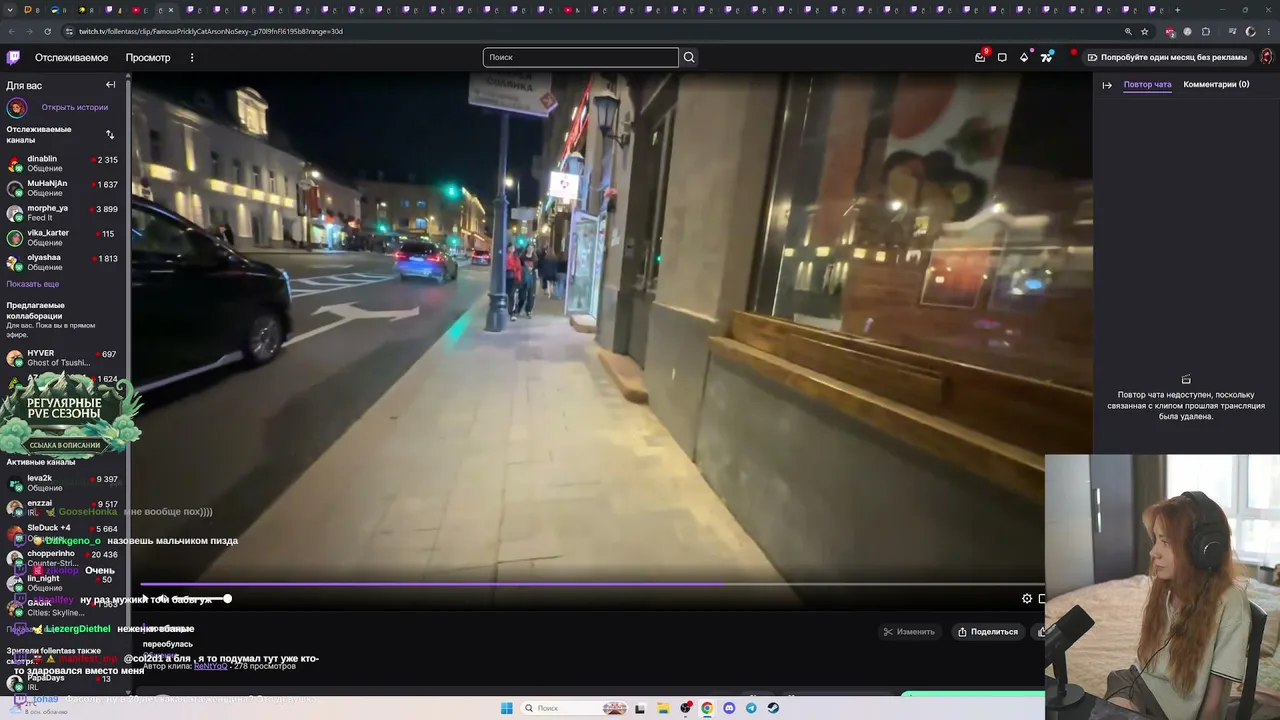Open the Открыть истории stories link
Screen dimensions: 1280x720
pos(74,107)
